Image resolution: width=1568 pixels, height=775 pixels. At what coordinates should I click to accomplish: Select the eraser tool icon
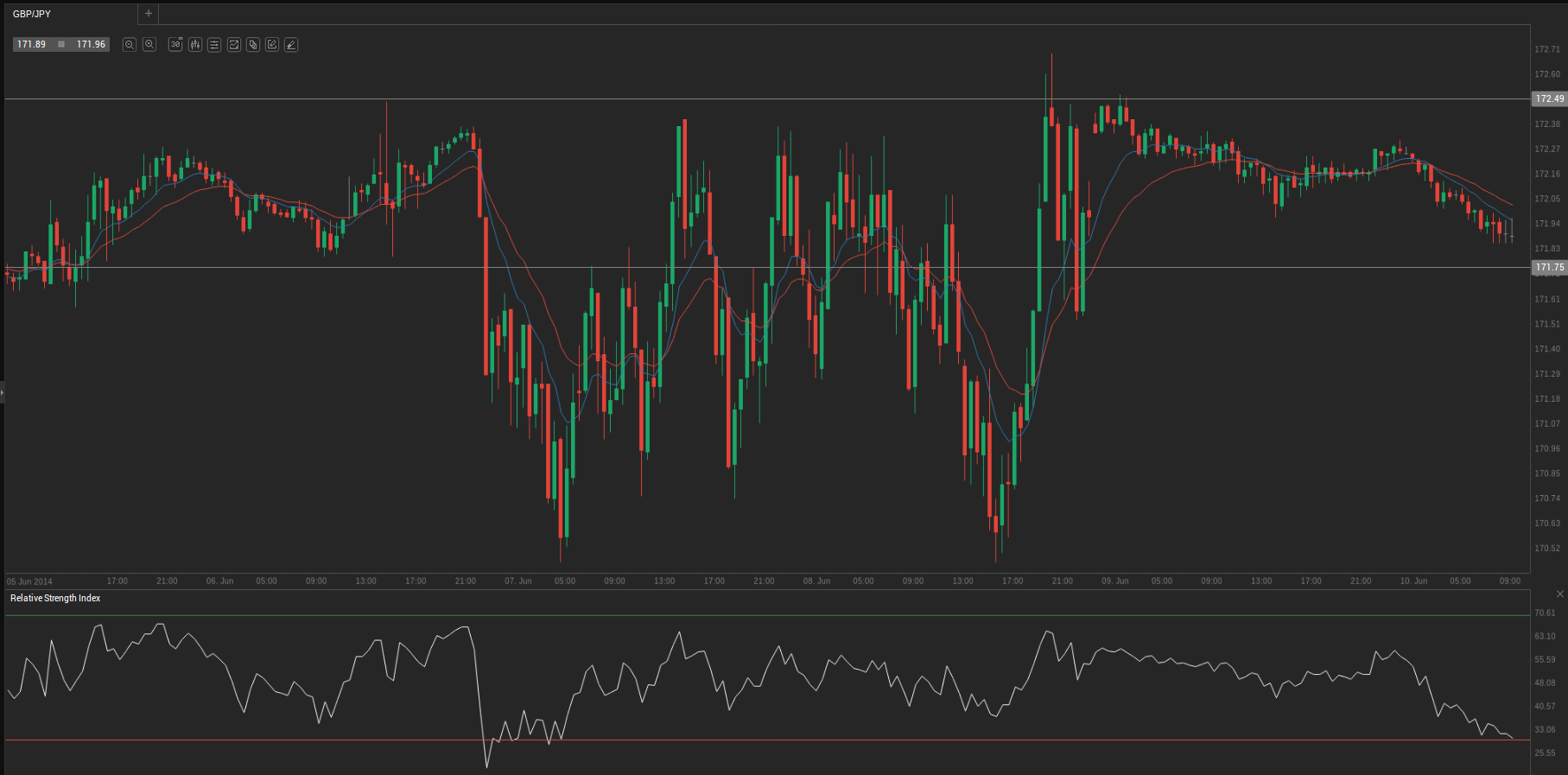[x=291, y=45]
